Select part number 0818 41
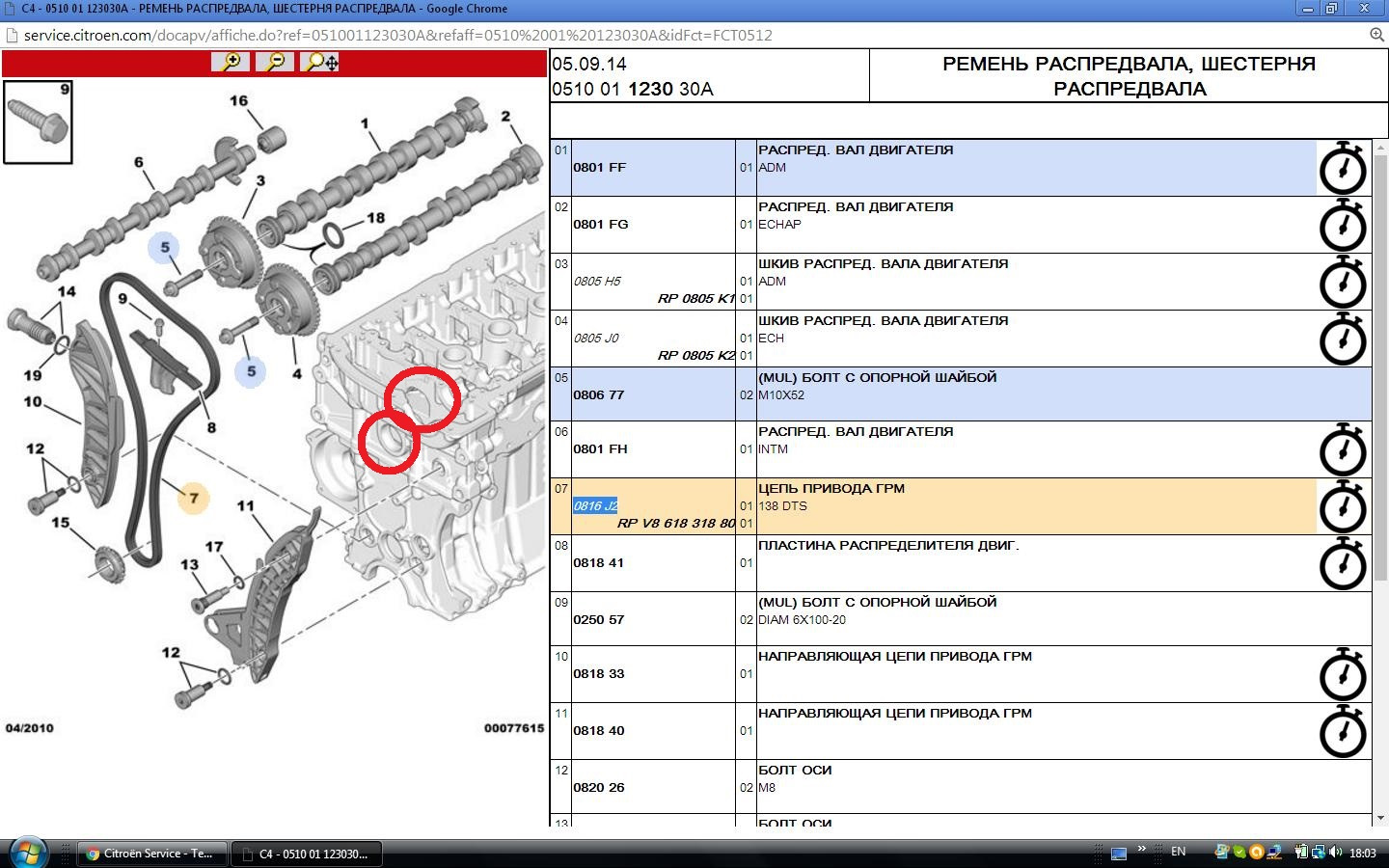1389x868 pixels. (599, 563)
